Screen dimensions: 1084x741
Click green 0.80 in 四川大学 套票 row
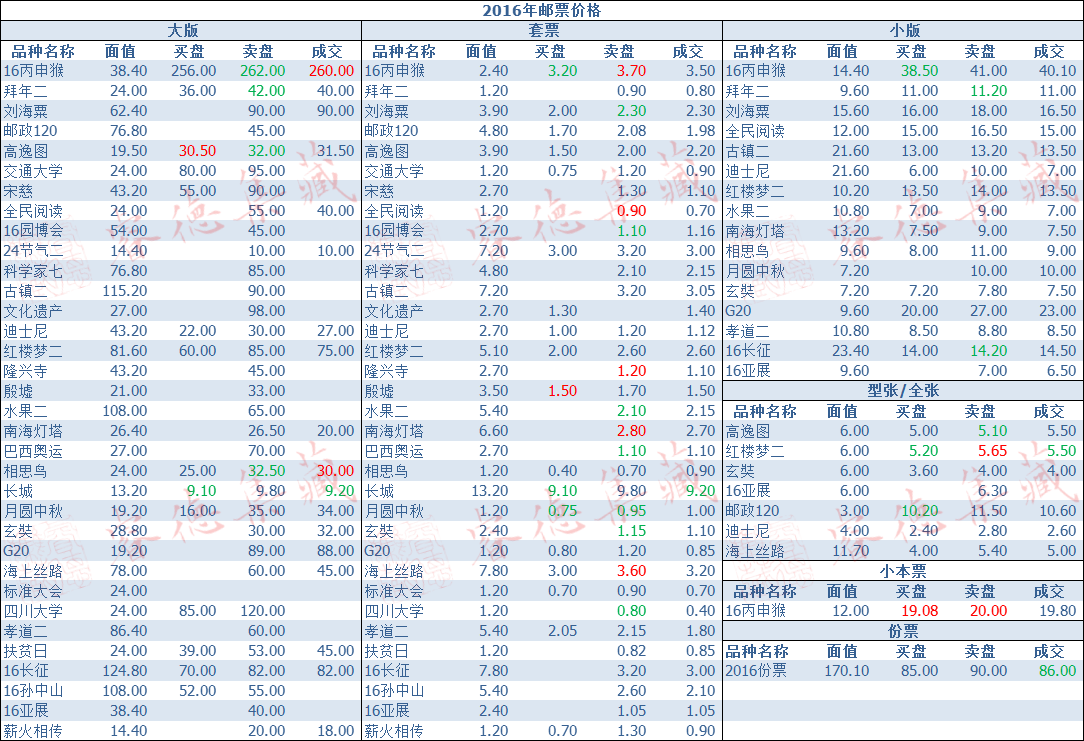pyautogui.click(x=632, y=611)
